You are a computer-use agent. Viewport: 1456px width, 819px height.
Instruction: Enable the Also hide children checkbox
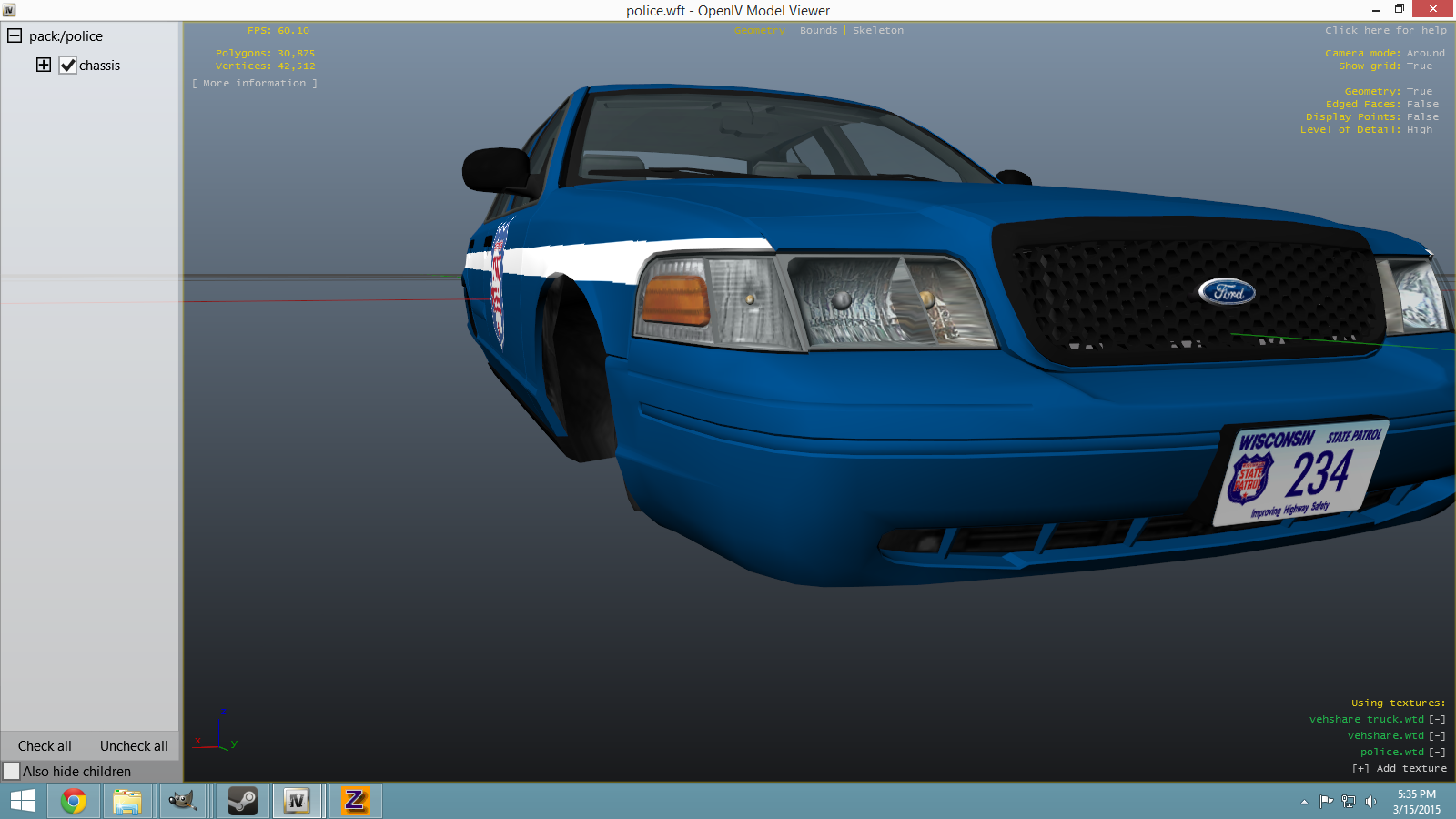[x=12, y=772]
